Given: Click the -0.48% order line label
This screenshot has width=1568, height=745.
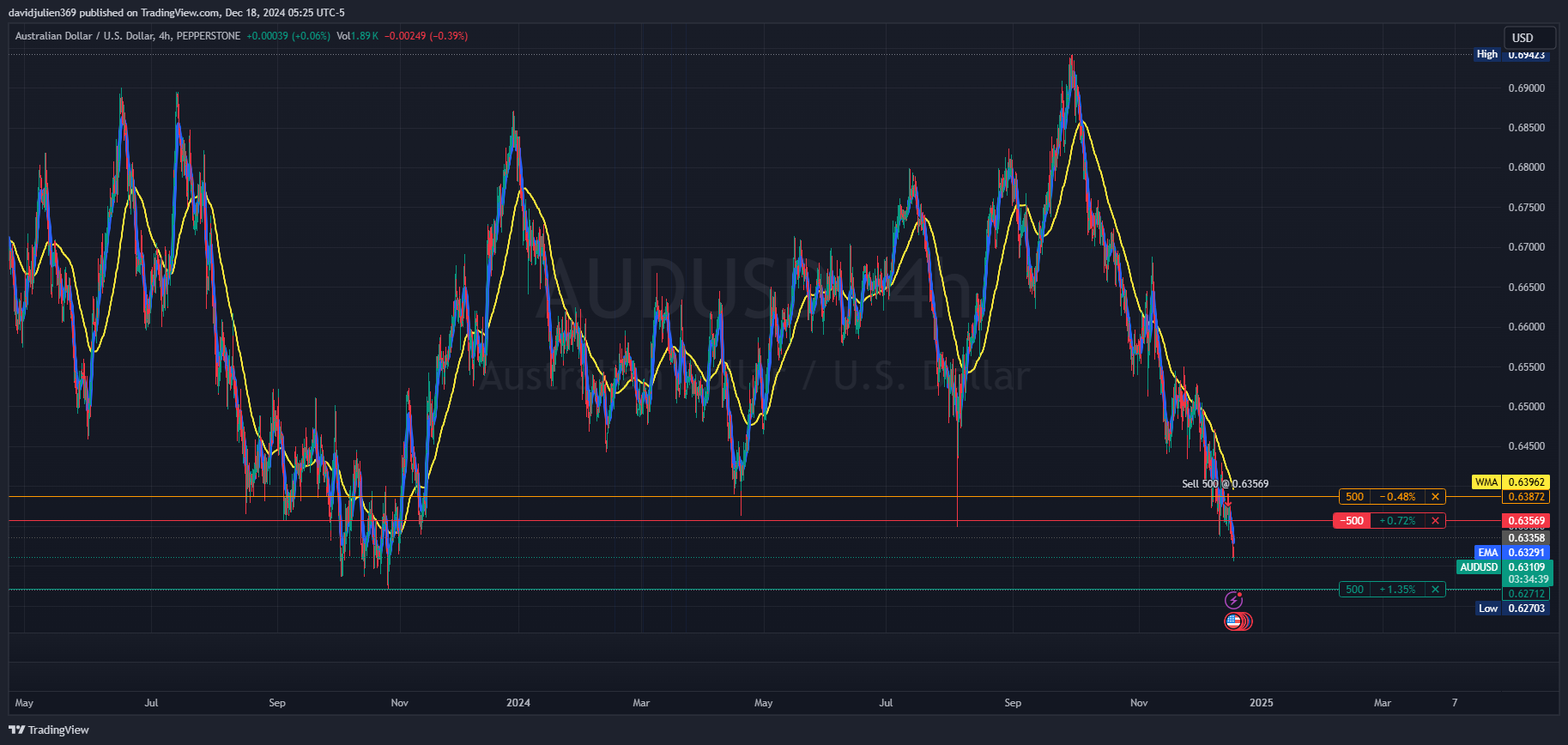Looking at the screenshot, I should 1397,497.
